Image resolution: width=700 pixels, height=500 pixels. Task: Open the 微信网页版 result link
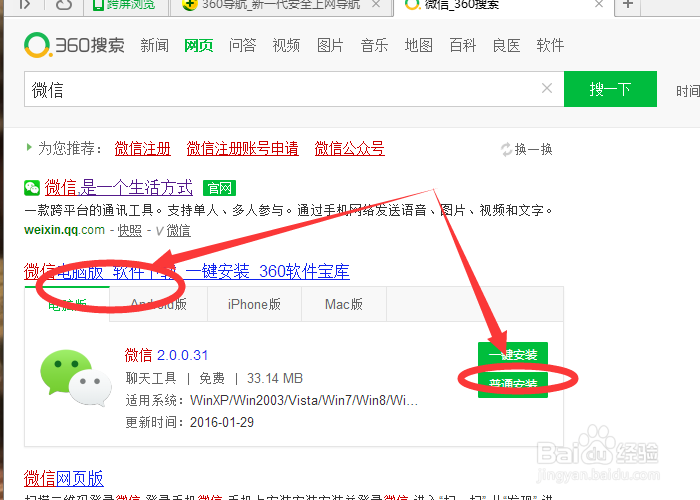pyautogui.click(x=63, y=479)
